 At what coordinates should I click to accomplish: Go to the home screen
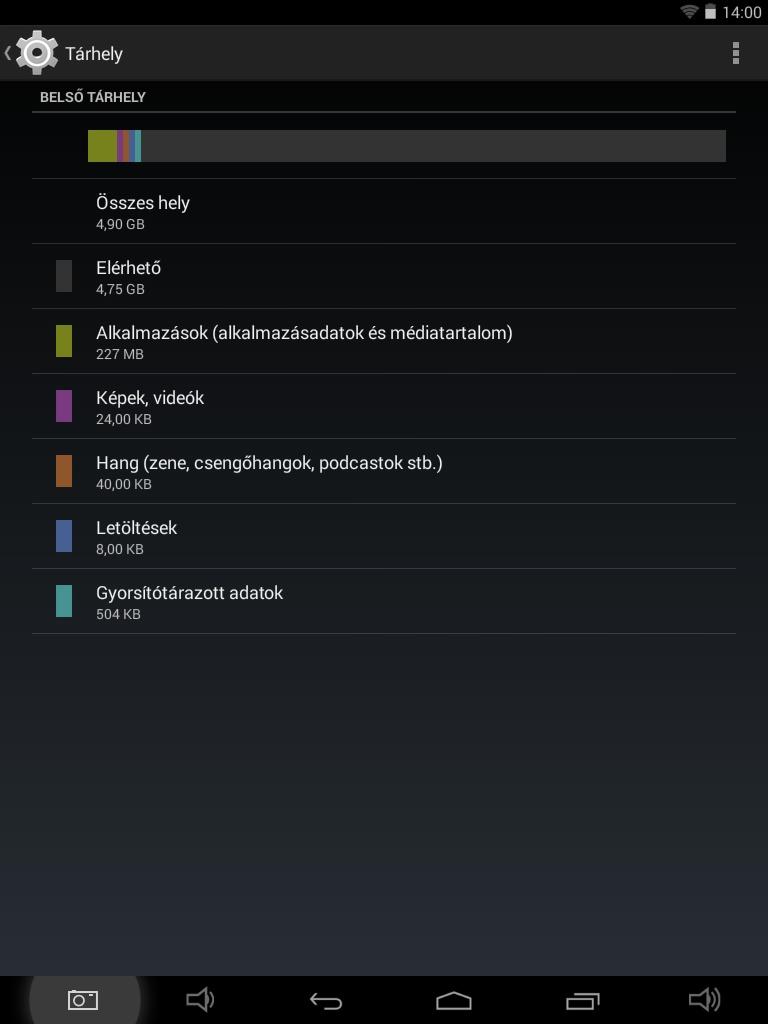[454, 1000]
